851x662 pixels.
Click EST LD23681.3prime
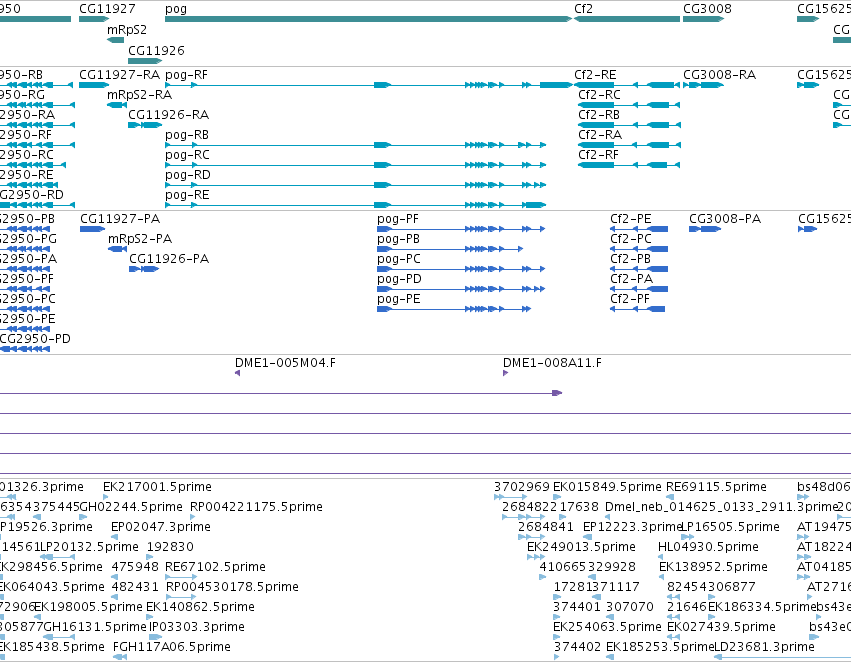764,647
